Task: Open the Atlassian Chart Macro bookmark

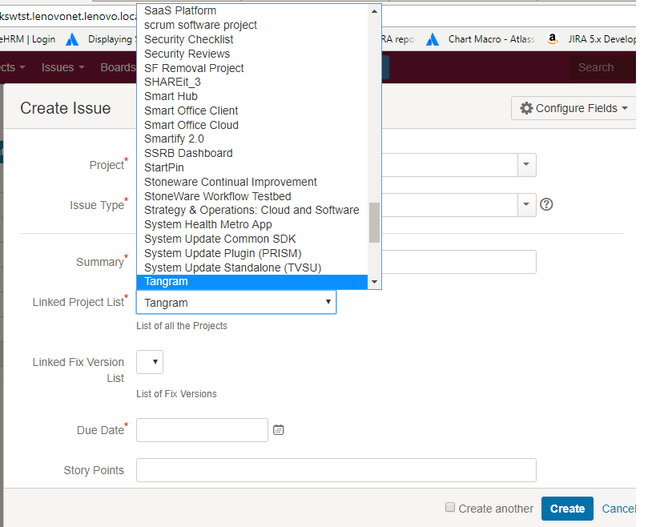Action: [480, 39]
